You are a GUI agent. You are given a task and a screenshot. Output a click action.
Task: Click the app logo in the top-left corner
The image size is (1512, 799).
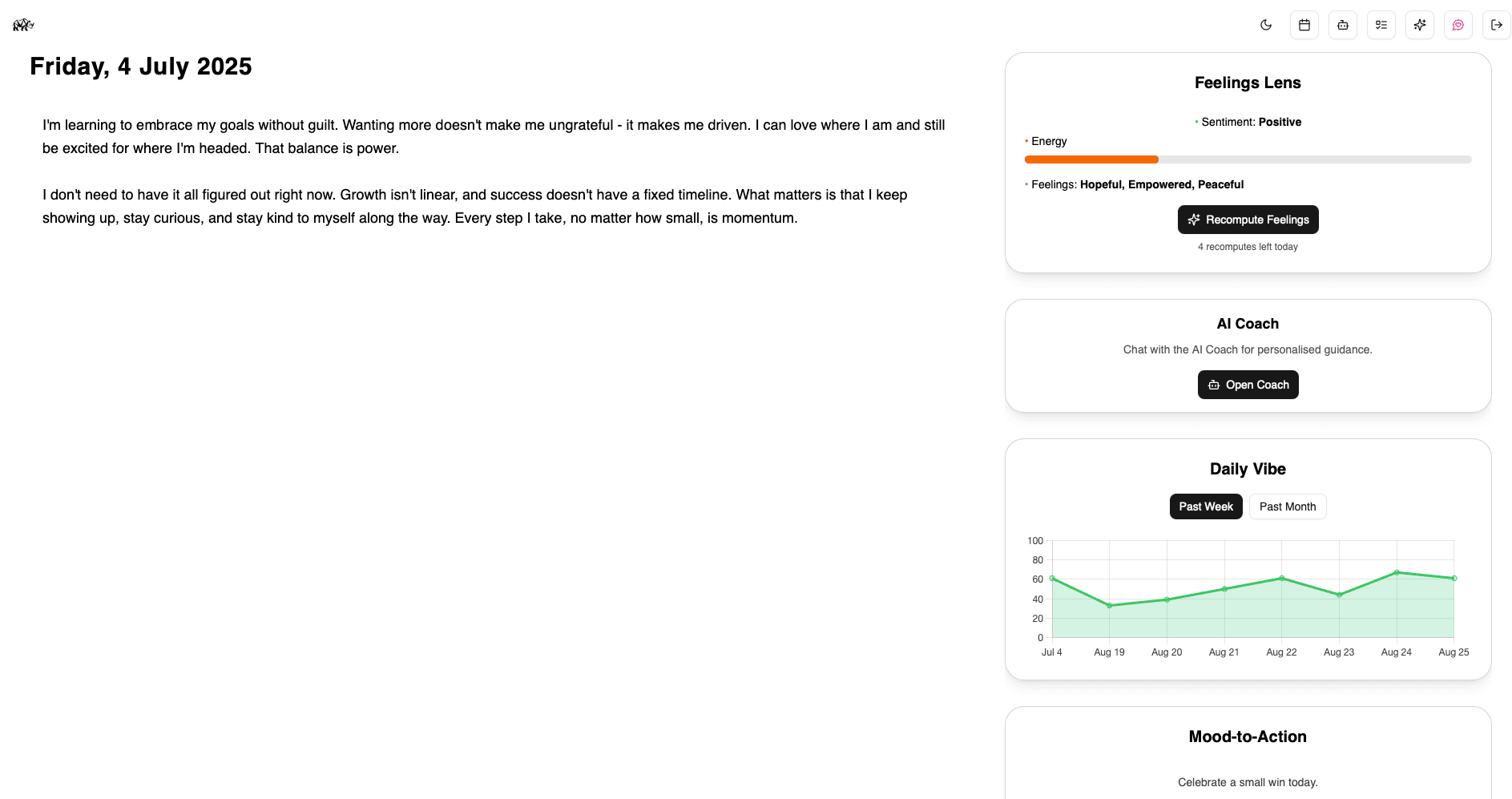point(23,25)
